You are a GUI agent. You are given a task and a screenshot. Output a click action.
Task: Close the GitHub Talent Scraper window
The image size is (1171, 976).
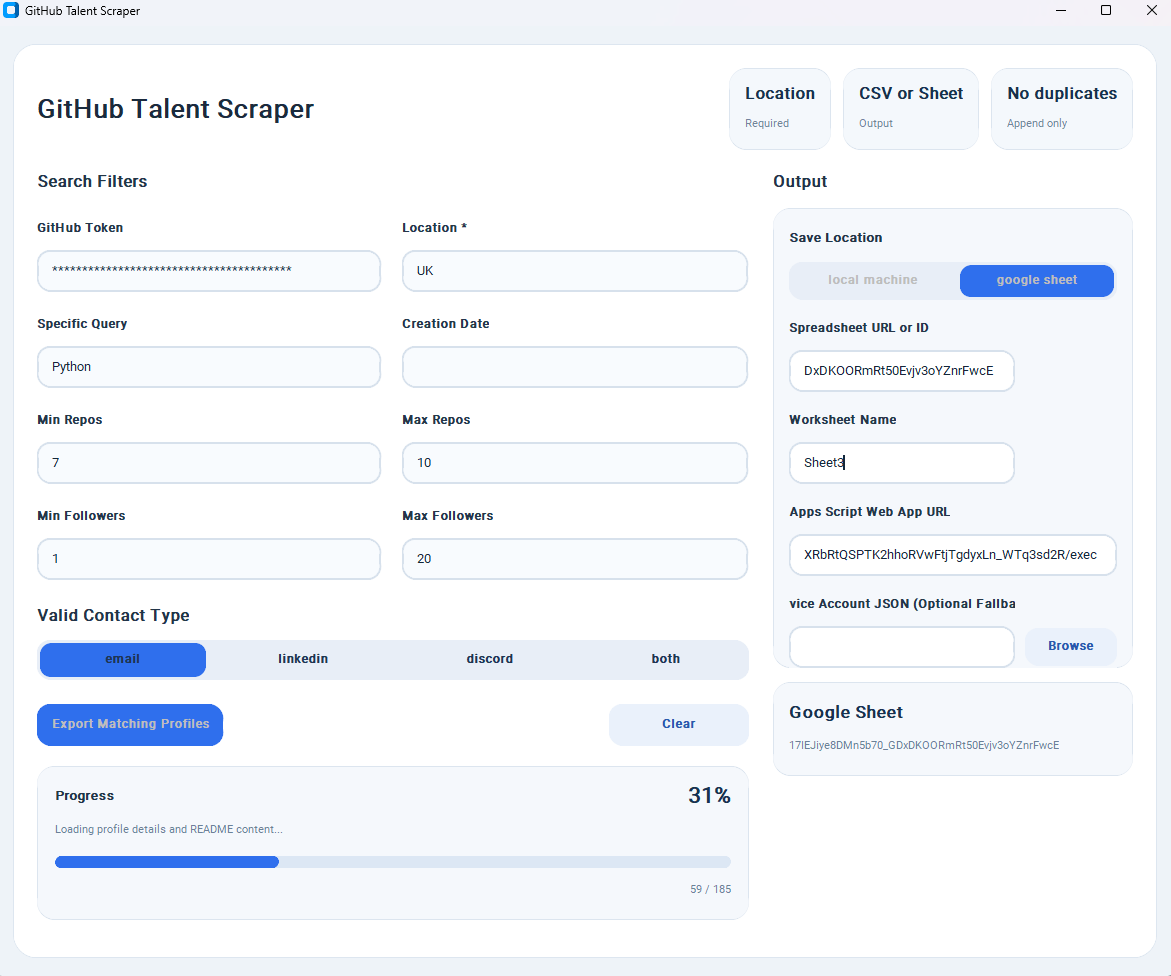pyautogui.click(x=1151, y=10)
